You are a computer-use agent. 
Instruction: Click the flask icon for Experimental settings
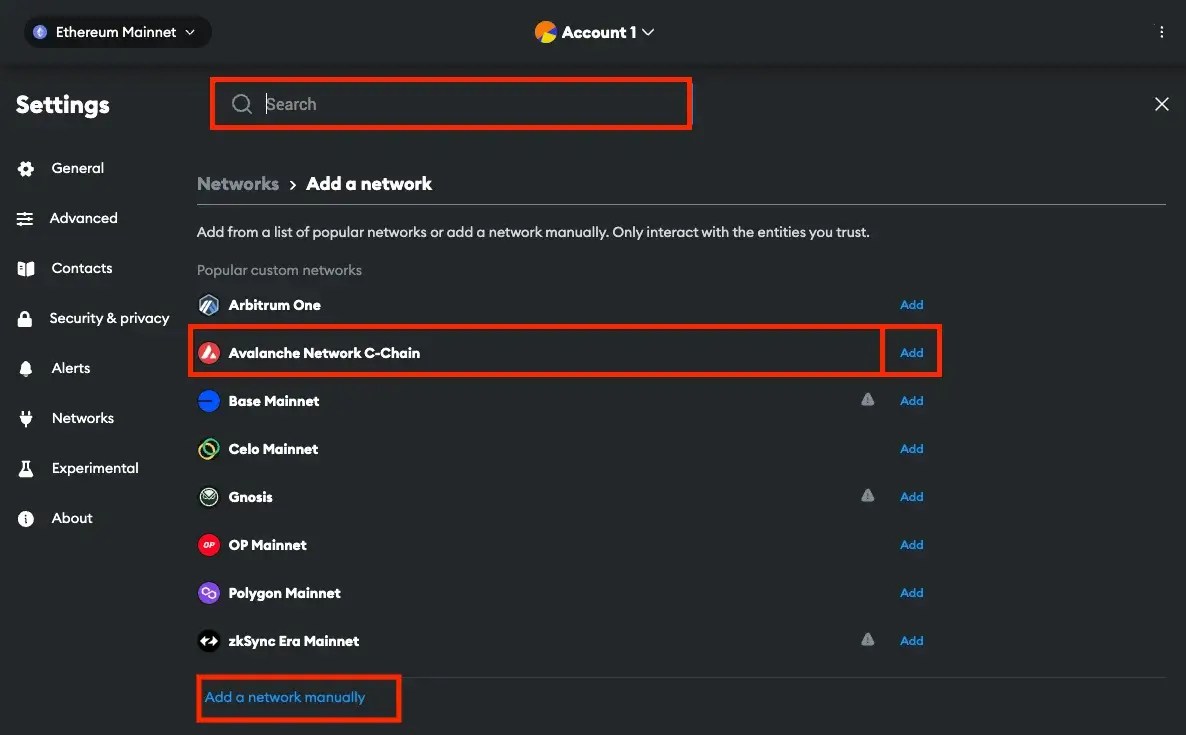[25, 468]
